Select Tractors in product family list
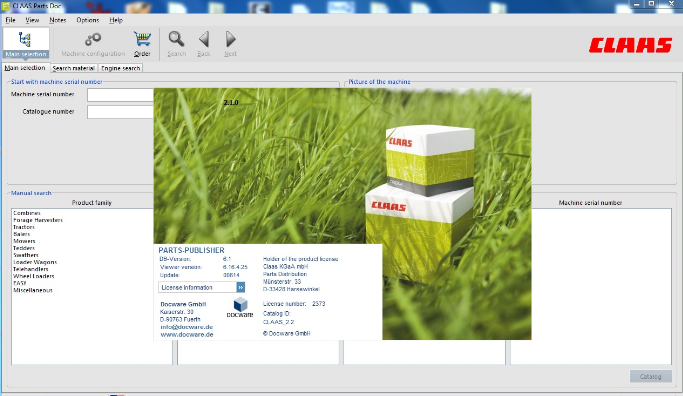Image resolution: width=683 pixels, height=396 pixels. tap(24, 227)
